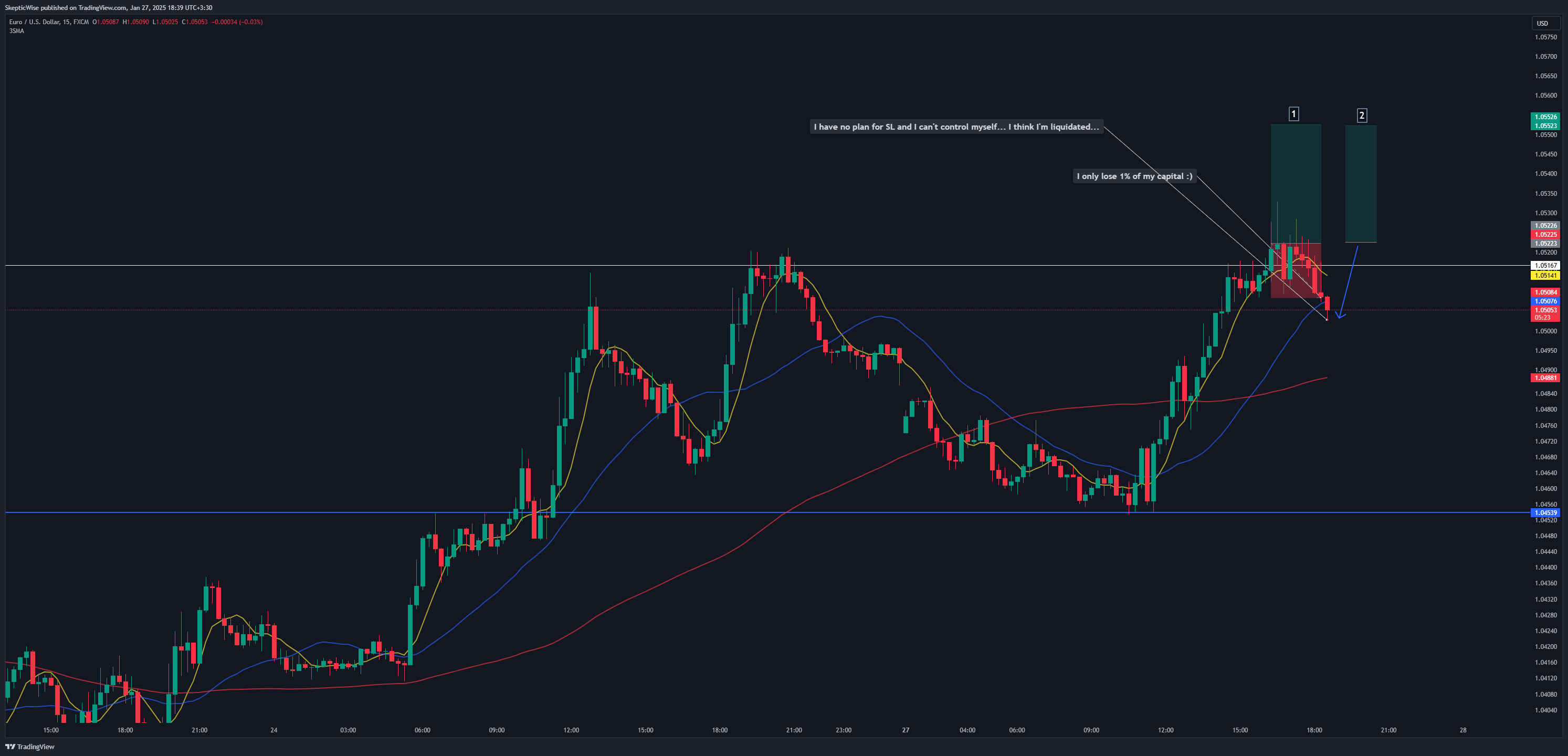The height and width of the screenshot is (756, 1568).
Task: Click the change value -0.00034 (-0.03%)
Action: (237, 22)
